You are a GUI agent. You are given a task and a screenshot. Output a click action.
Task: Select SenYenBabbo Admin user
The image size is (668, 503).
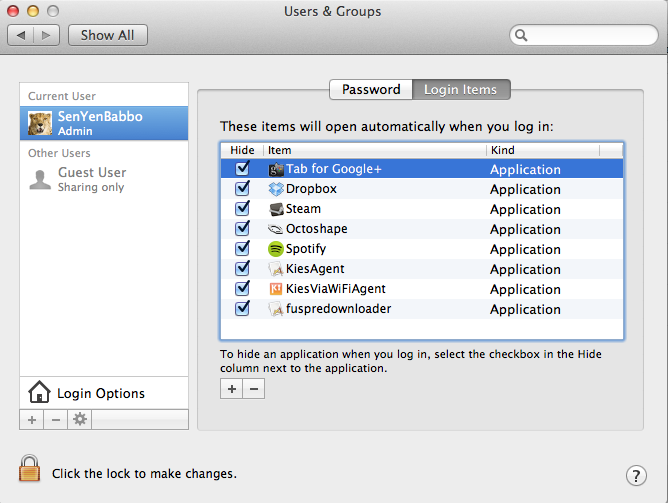tap(104, 123)
